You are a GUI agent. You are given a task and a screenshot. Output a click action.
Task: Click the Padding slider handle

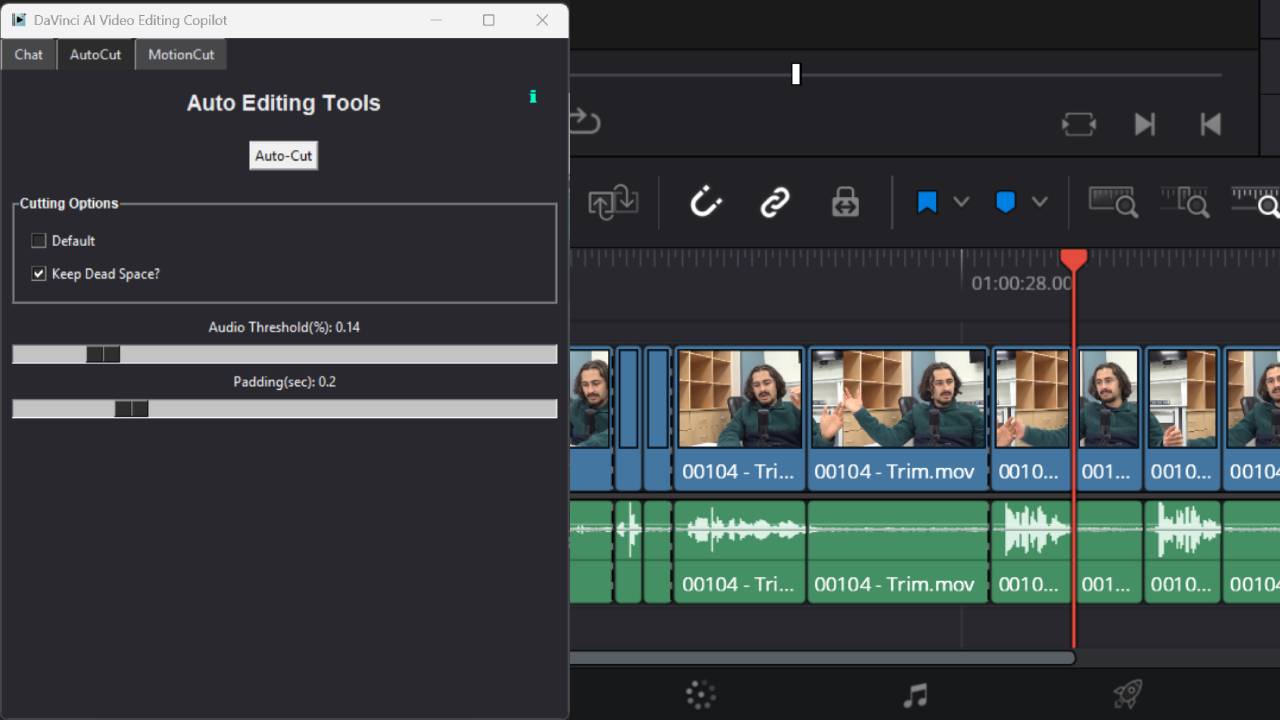tap(131, 409)
